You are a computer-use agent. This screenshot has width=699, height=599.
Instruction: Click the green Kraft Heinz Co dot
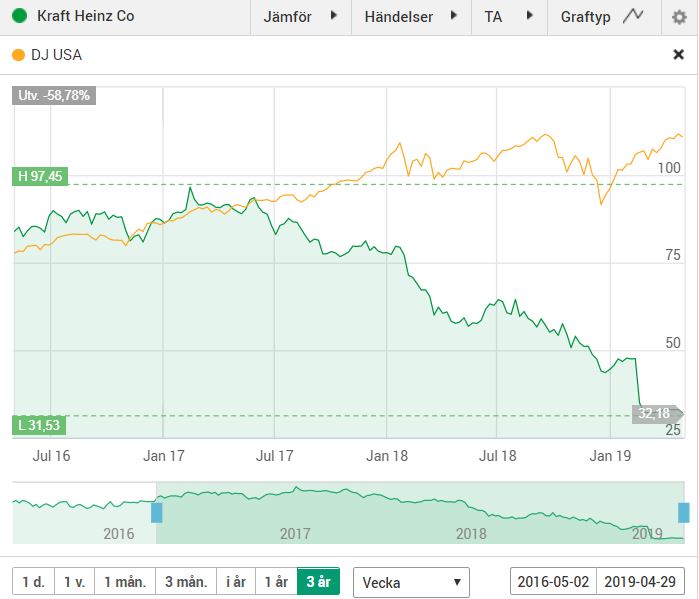(19, 16)
